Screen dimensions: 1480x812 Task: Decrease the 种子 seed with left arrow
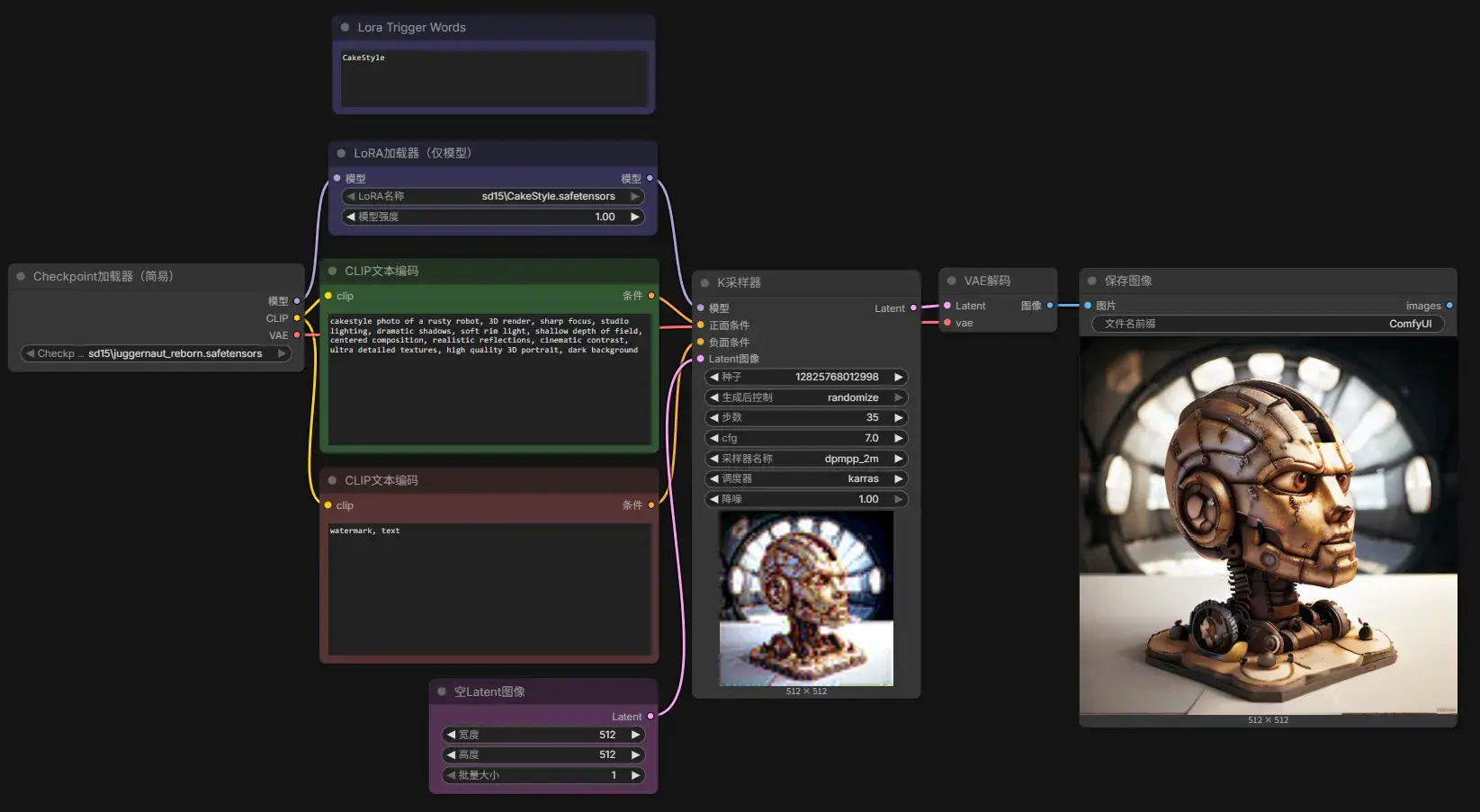[x=714, y=377]
